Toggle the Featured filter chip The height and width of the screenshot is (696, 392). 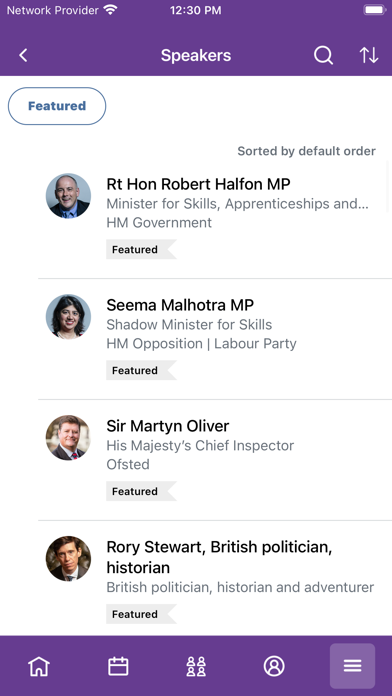pos(57,106)
